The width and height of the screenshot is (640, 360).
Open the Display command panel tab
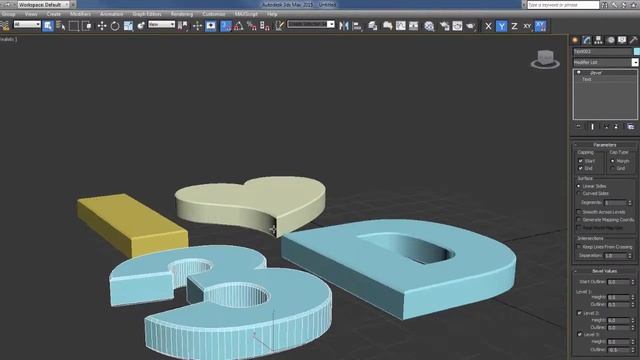pos(622,40)
